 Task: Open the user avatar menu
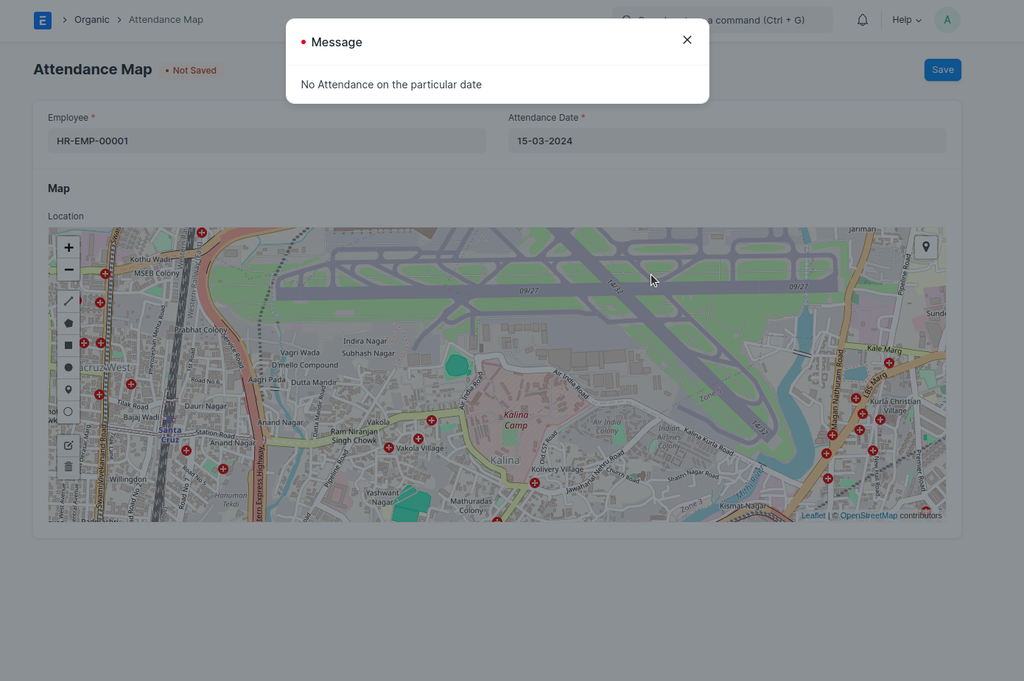[x=946, y=20]
